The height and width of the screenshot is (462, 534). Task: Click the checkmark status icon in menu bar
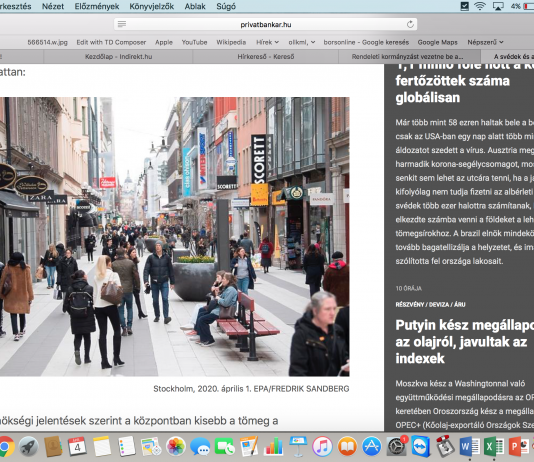coord(465,6)
